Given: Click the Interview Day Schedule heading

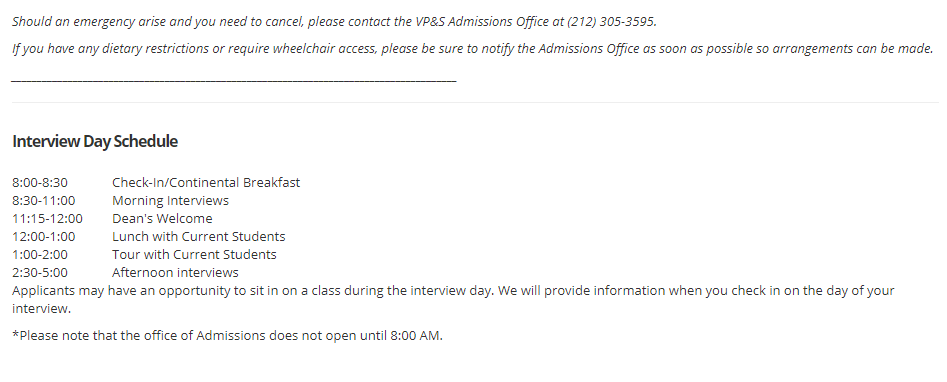Looking at the screenshot, I should (x=95, y=141).
